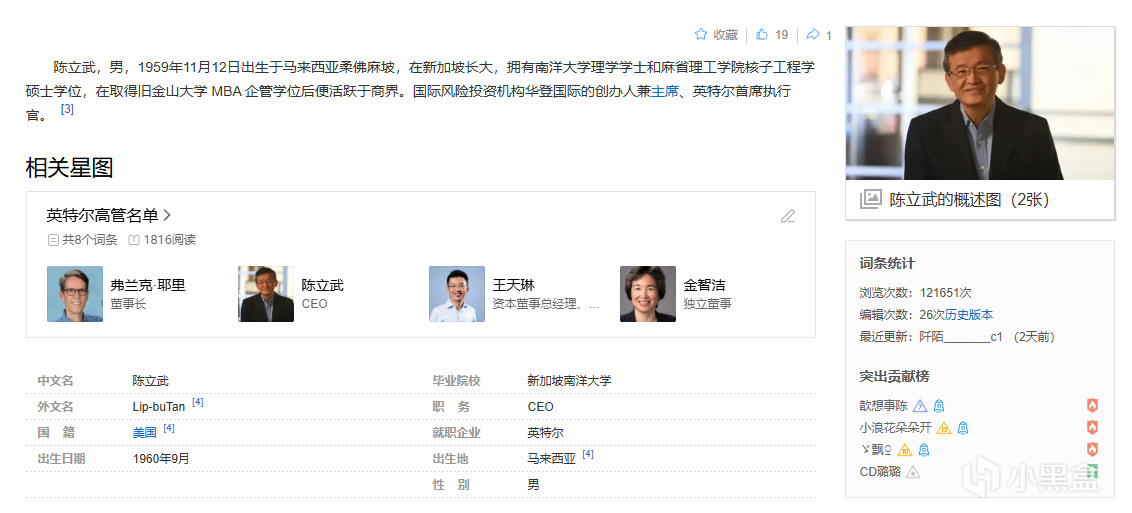Open 陈立武 CEO photo thumbnail in list
The width and height of the screenshot is (1132, 513).
(x=266, y=294)
